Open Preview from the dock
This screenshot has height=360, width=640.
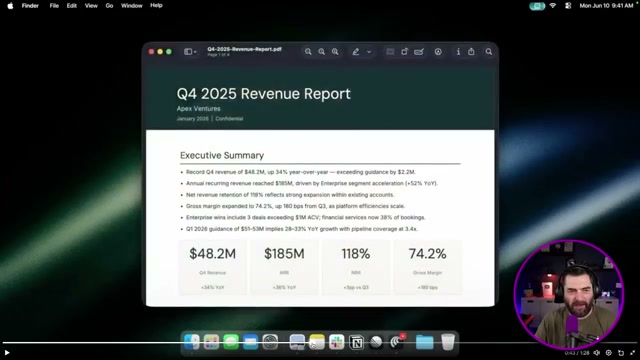pos(297,342)
